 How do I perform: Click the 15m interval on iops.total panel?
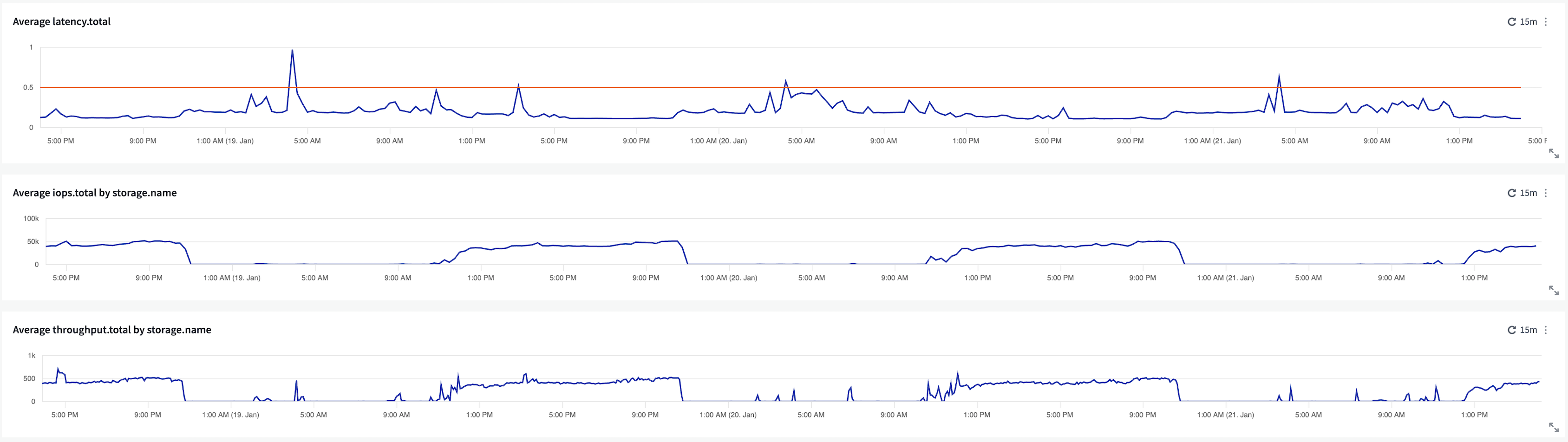tap(1528, 193)
